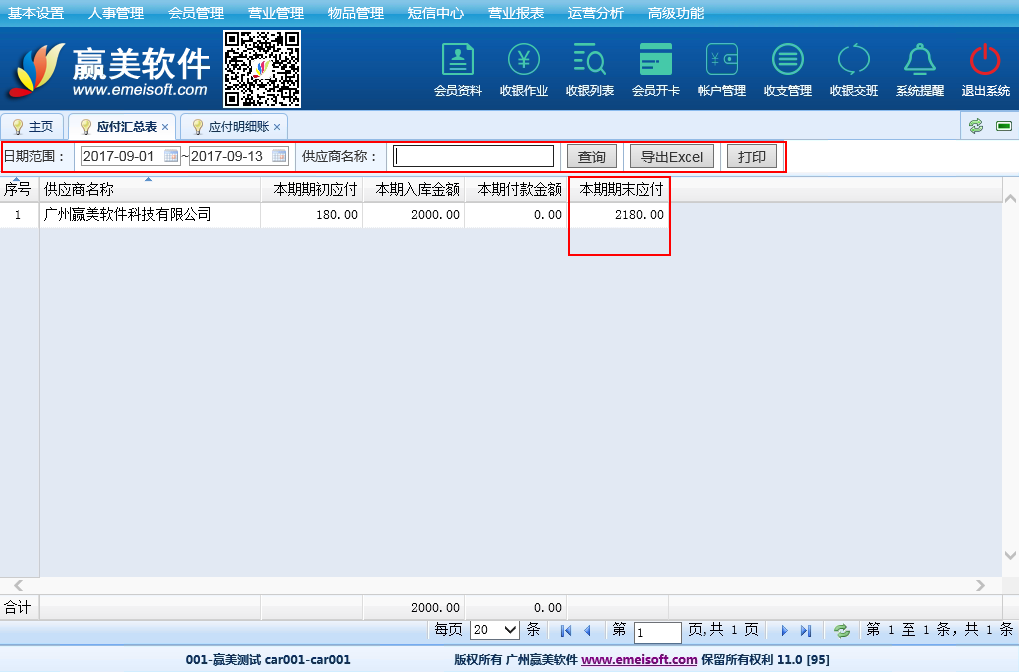Click the 会员开卡 card issue icon
Screen dimensions: 1019x672
(x=655, y=61)
